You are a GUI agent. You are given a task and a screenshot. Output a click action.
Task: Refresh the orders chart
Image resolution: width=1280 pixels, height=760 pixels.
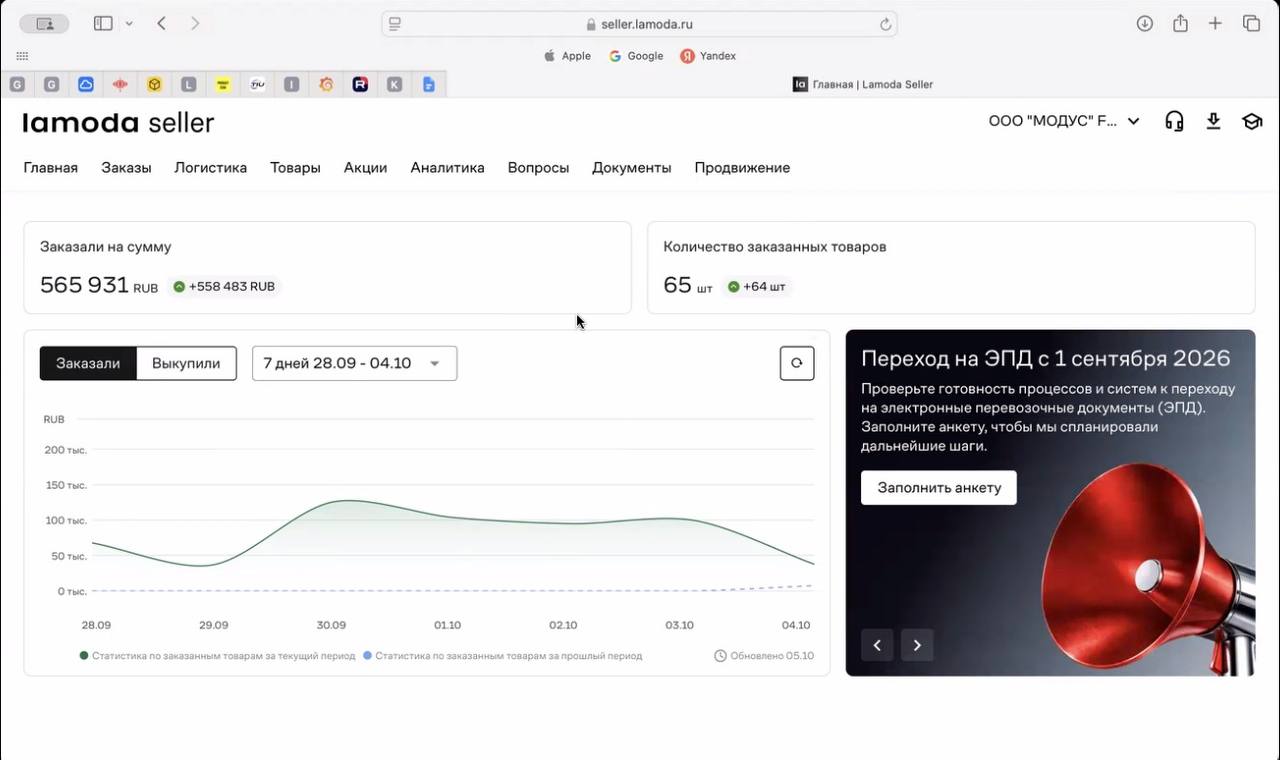point(797,363)
